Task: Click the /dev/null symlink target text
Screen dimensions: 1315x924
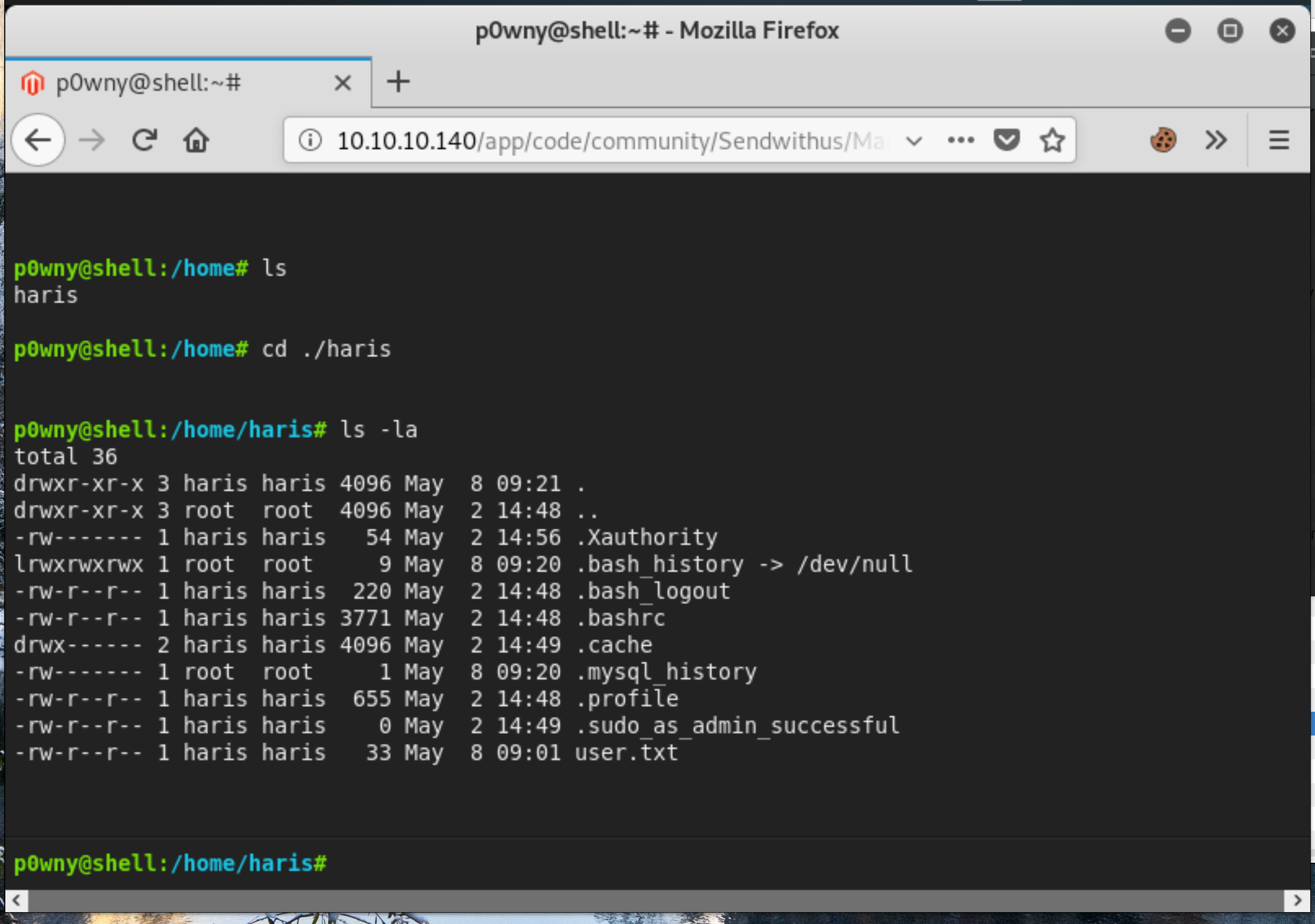Action: tap(855, 564)
